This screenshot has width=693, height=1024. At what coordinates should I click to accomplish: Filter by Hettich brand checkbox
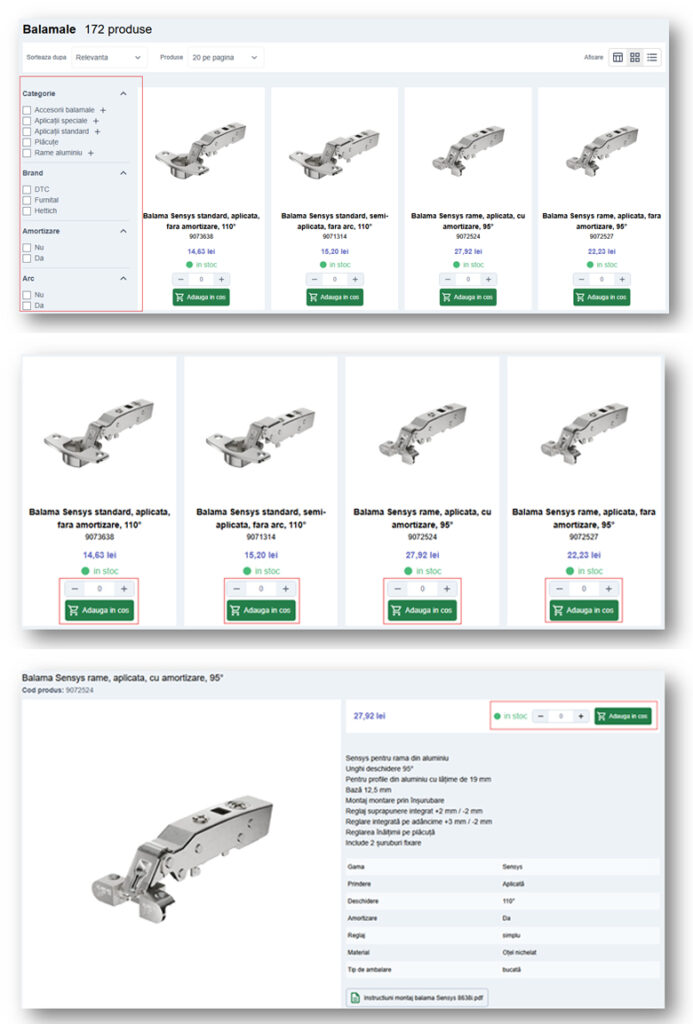click(27, 211)
